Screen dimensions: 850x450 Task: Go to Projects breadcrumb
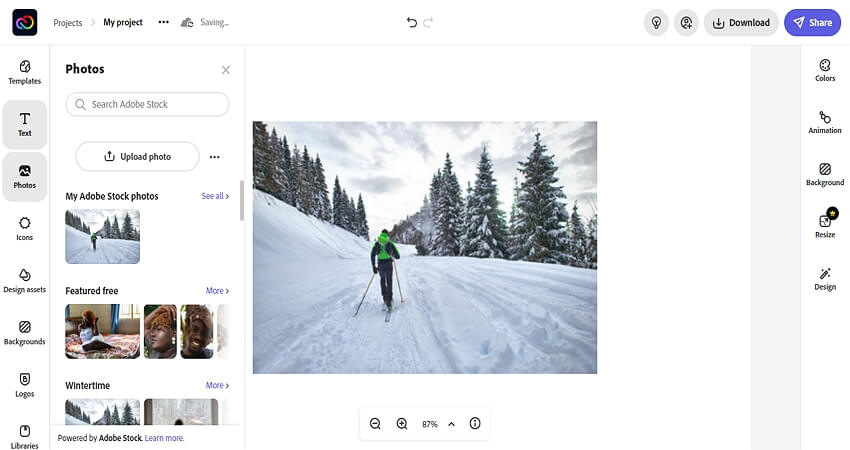tap(68, 22)
